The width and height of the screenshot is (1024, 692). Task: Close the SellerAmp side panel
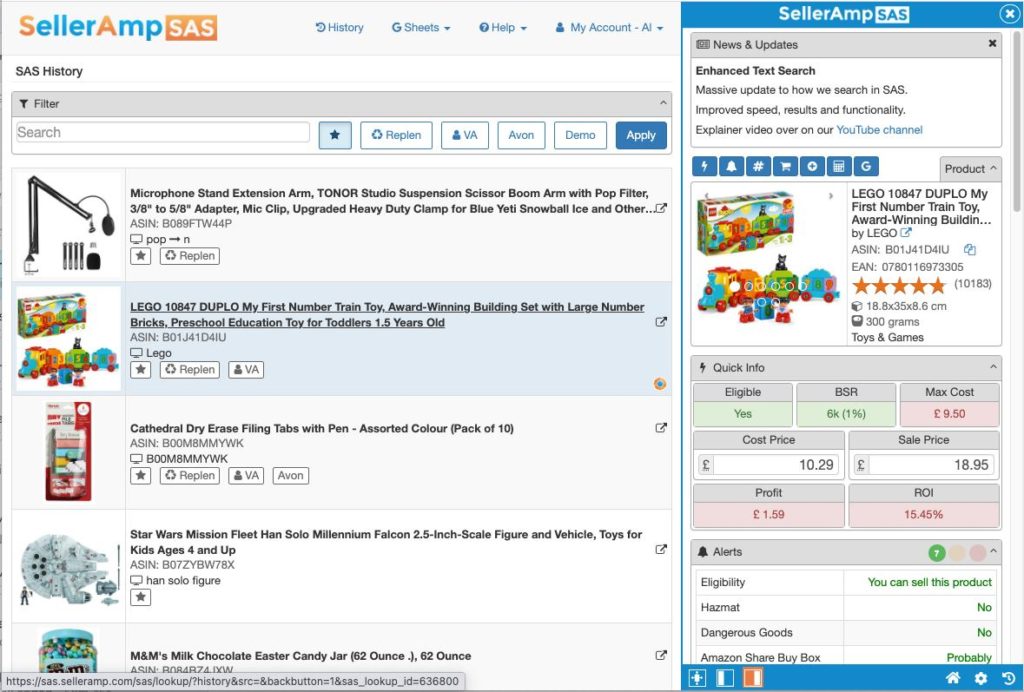click(1009, 14)
